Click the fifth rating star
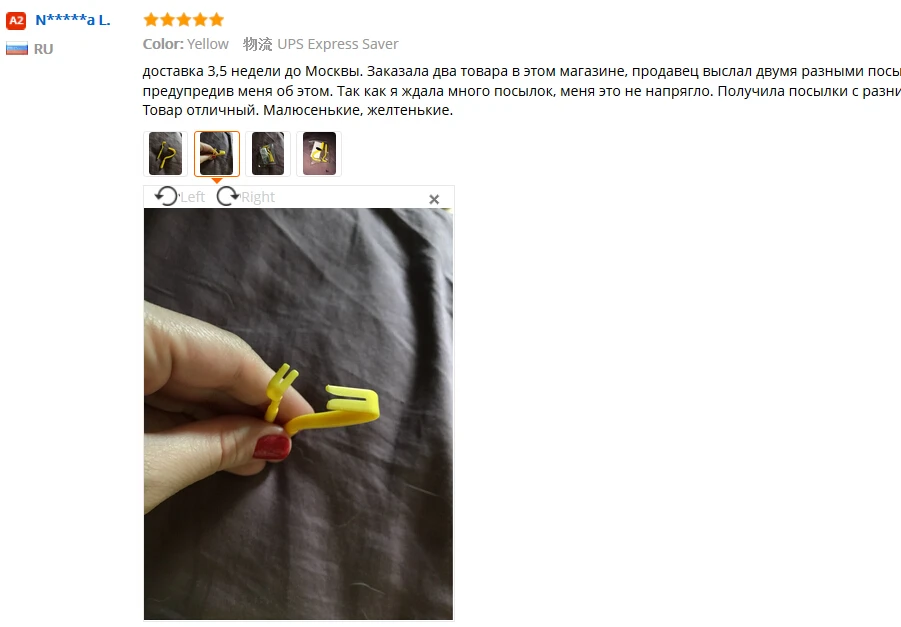The width and height of the screenshot is (901, 627). (217, 20)
